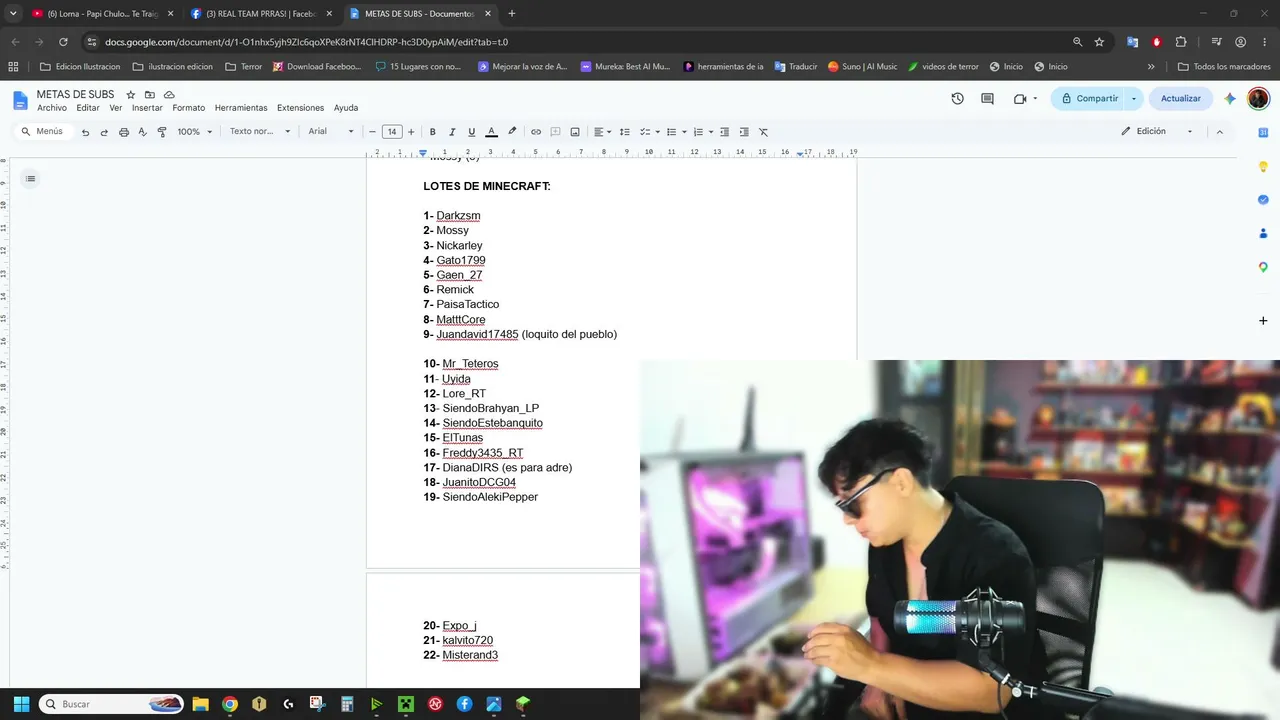Undo the last edit in Docs
This screenshot has height=720, width=1280.
point(85,132)
